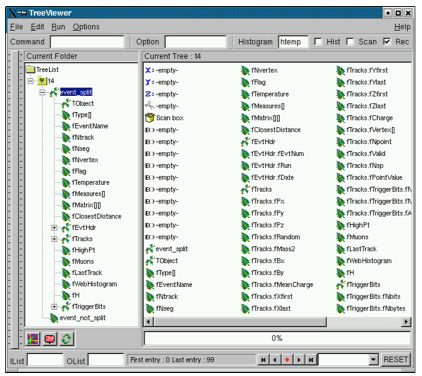Click fTracks.fPx leaf item
Image resolution: width=422 pixels, height=376 pixels.
pos(263,201)
